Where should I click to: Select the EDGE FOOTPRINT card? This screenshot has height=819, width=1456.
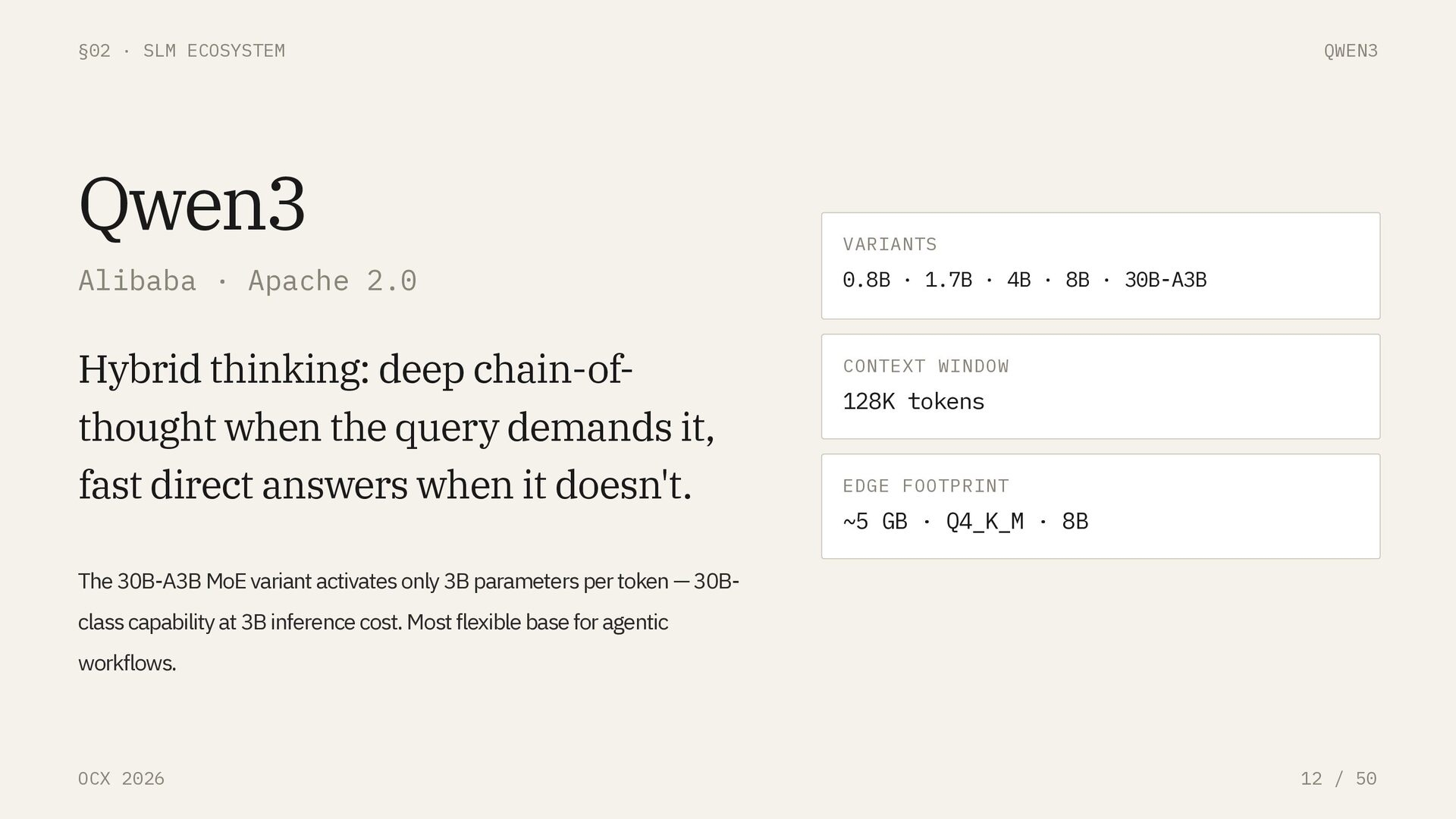pos(1100,507)
